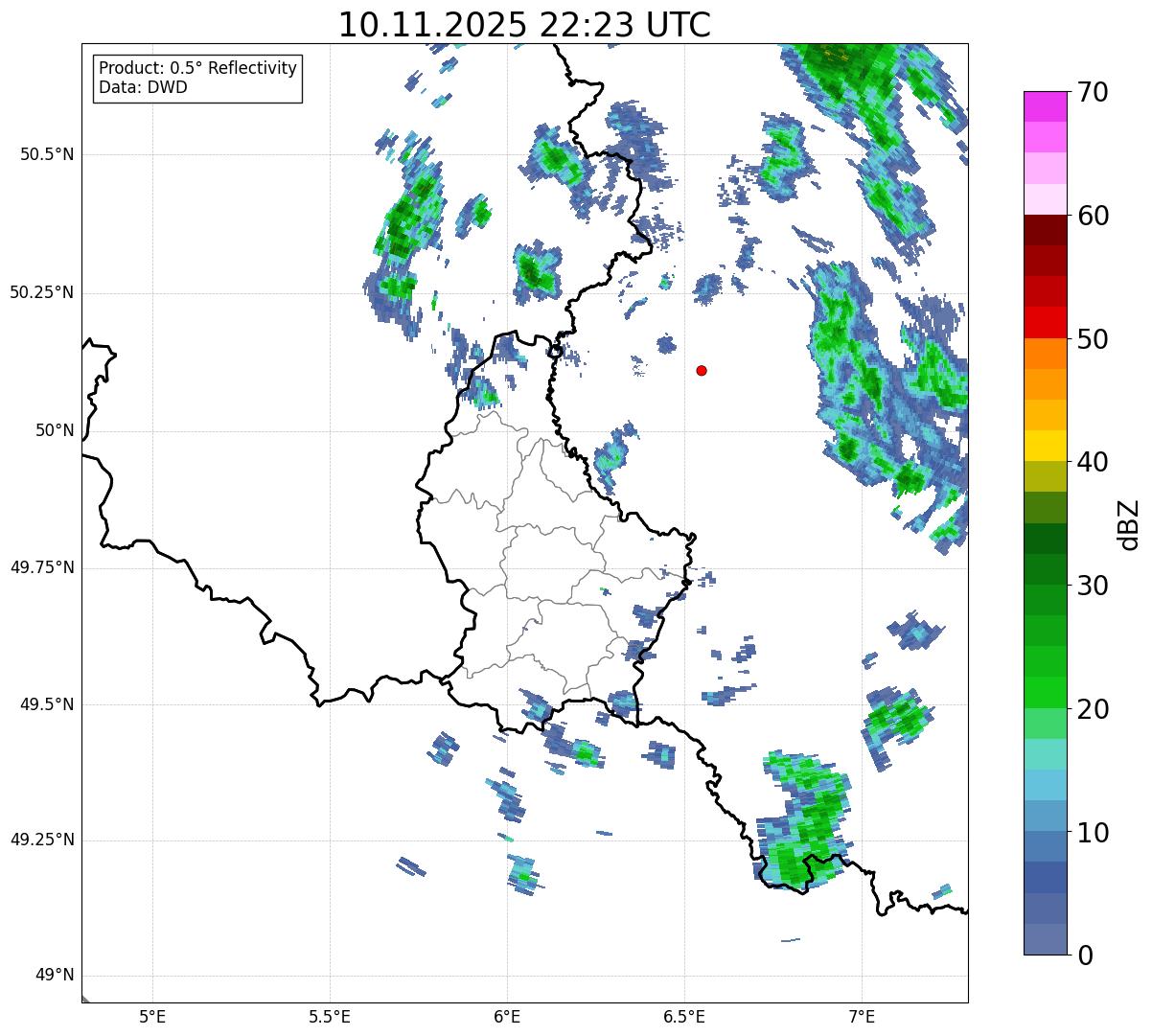Click the 'Product: 0.5° Reflectivity' label
Image resolution: width=1152 pixels, height=1036 pixels.
197,68
